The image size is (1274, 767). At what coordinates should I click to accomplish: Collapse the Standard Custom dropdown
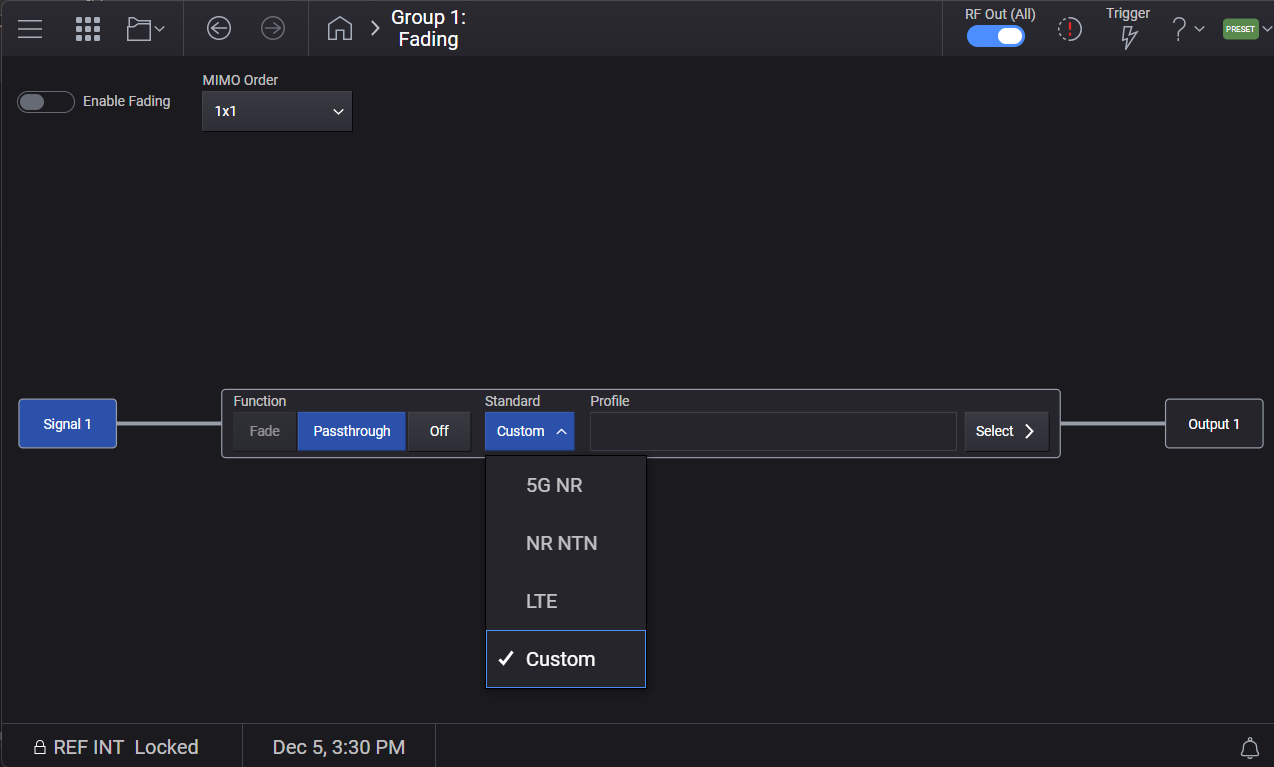click(x=530, y=431)
